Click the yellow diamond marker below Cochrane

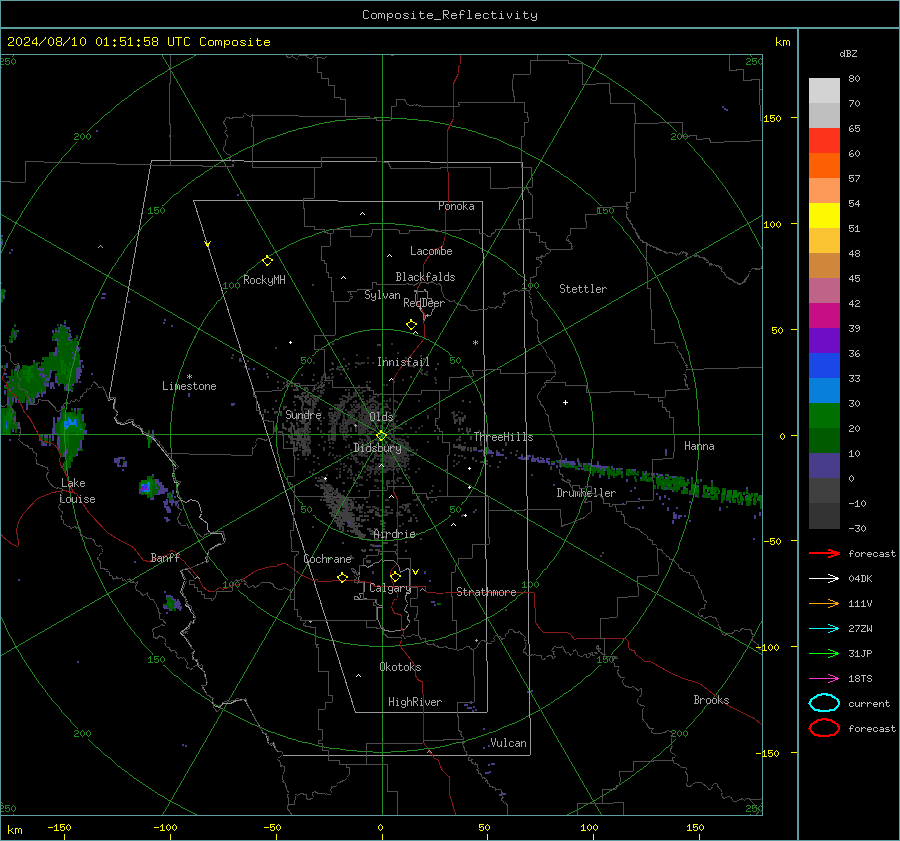[x=342, y=577]
